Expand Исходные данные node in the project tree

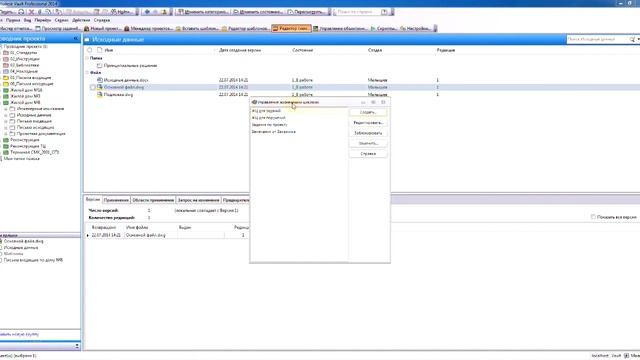[x=6, y=115]
